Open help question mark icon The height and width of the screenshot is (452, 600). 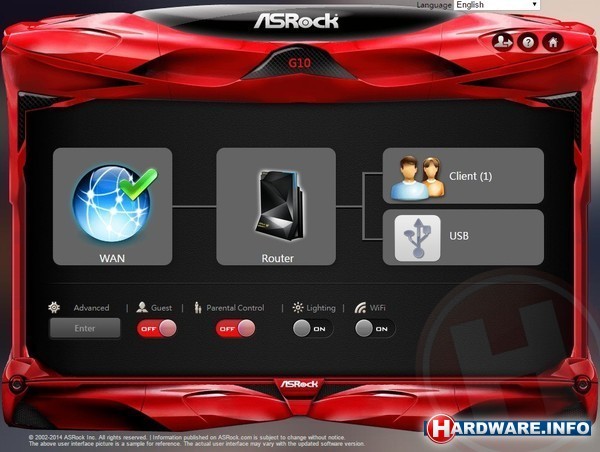coord(528,42)
